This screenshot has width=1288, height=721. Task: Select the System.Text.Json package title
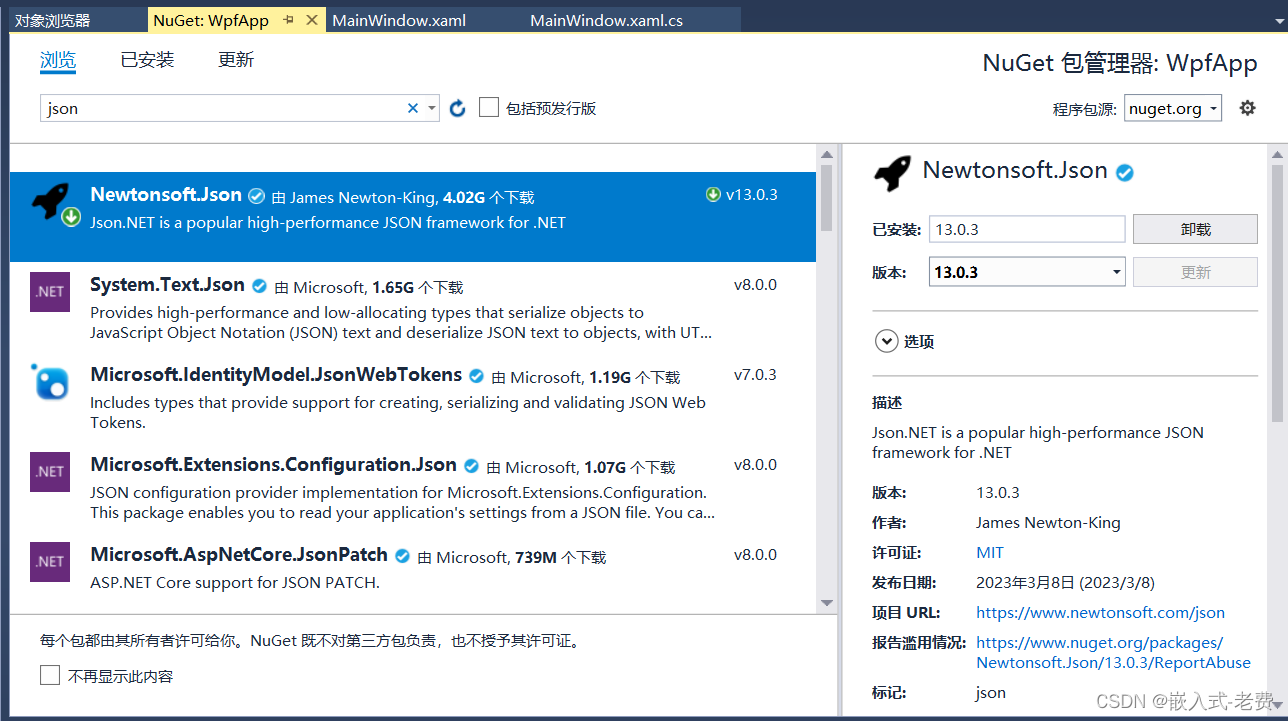click(x=167, y=285)
